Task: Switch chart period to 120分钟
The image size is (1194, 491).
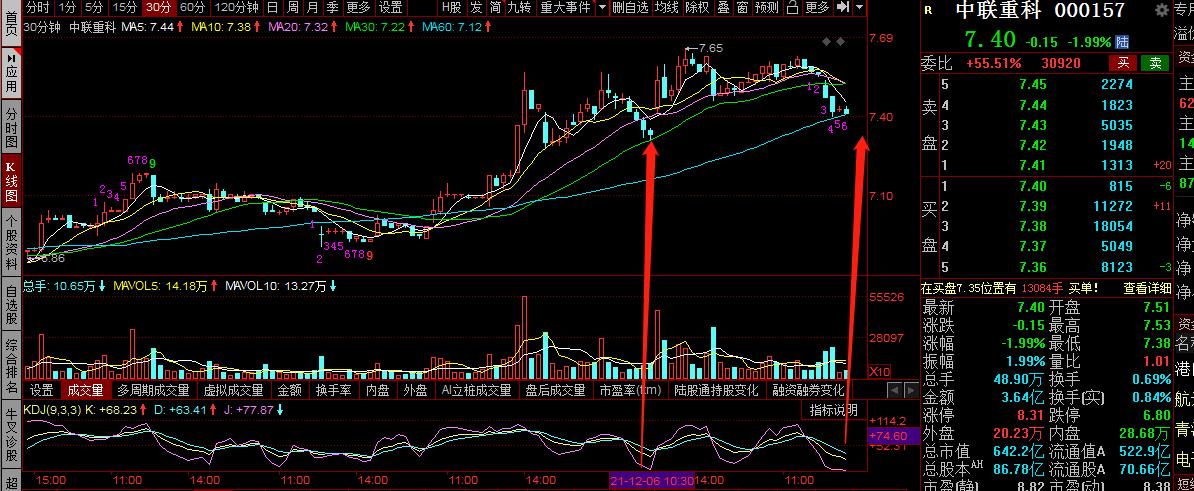Action: [237, 8]
